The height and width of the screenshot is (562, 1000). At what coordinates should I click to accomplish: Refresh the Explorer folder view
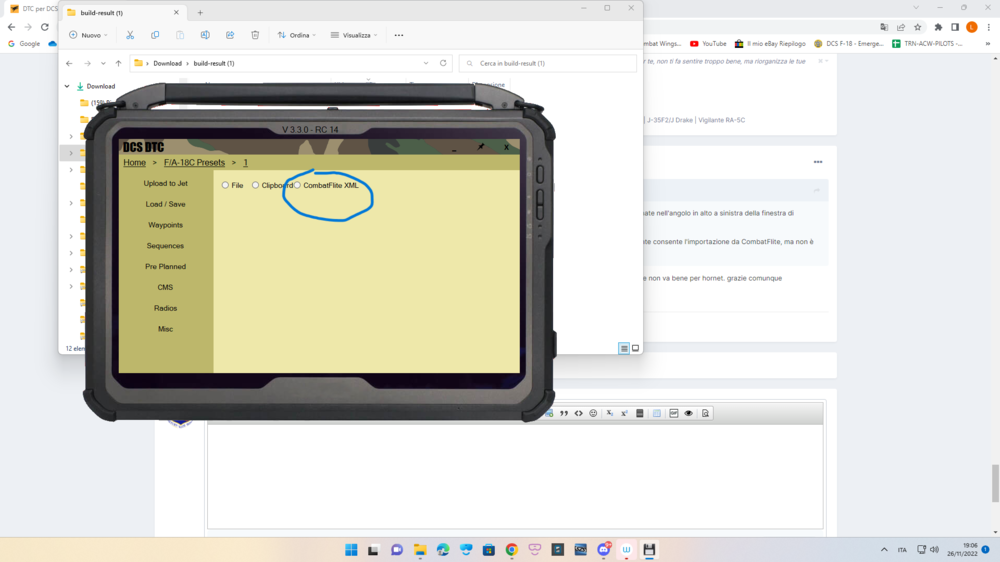tap(443, 63)
